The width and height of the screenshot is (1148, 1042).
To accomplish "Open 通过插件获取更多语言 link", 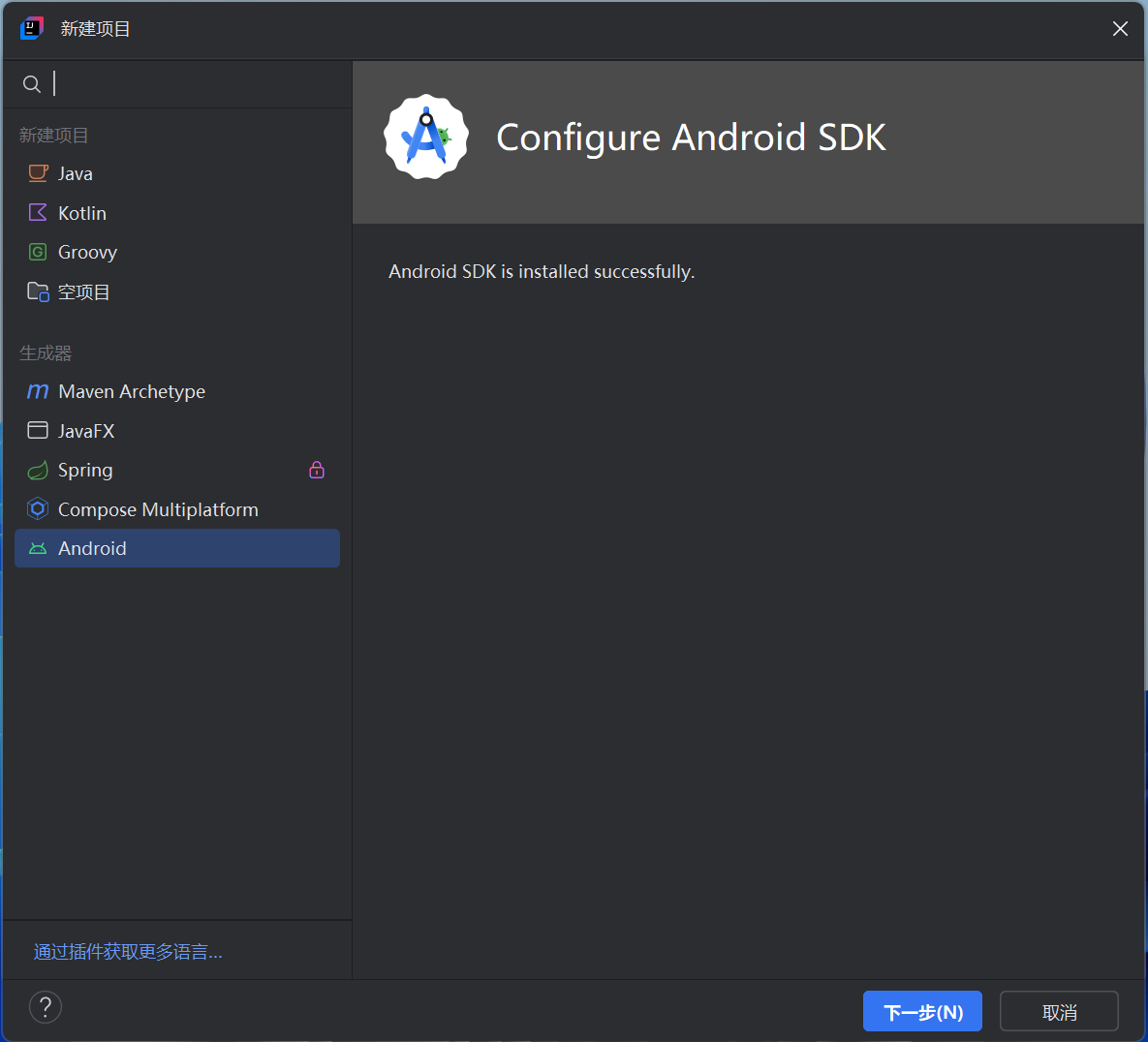I will pyautogui.click(x=128, y=951).
